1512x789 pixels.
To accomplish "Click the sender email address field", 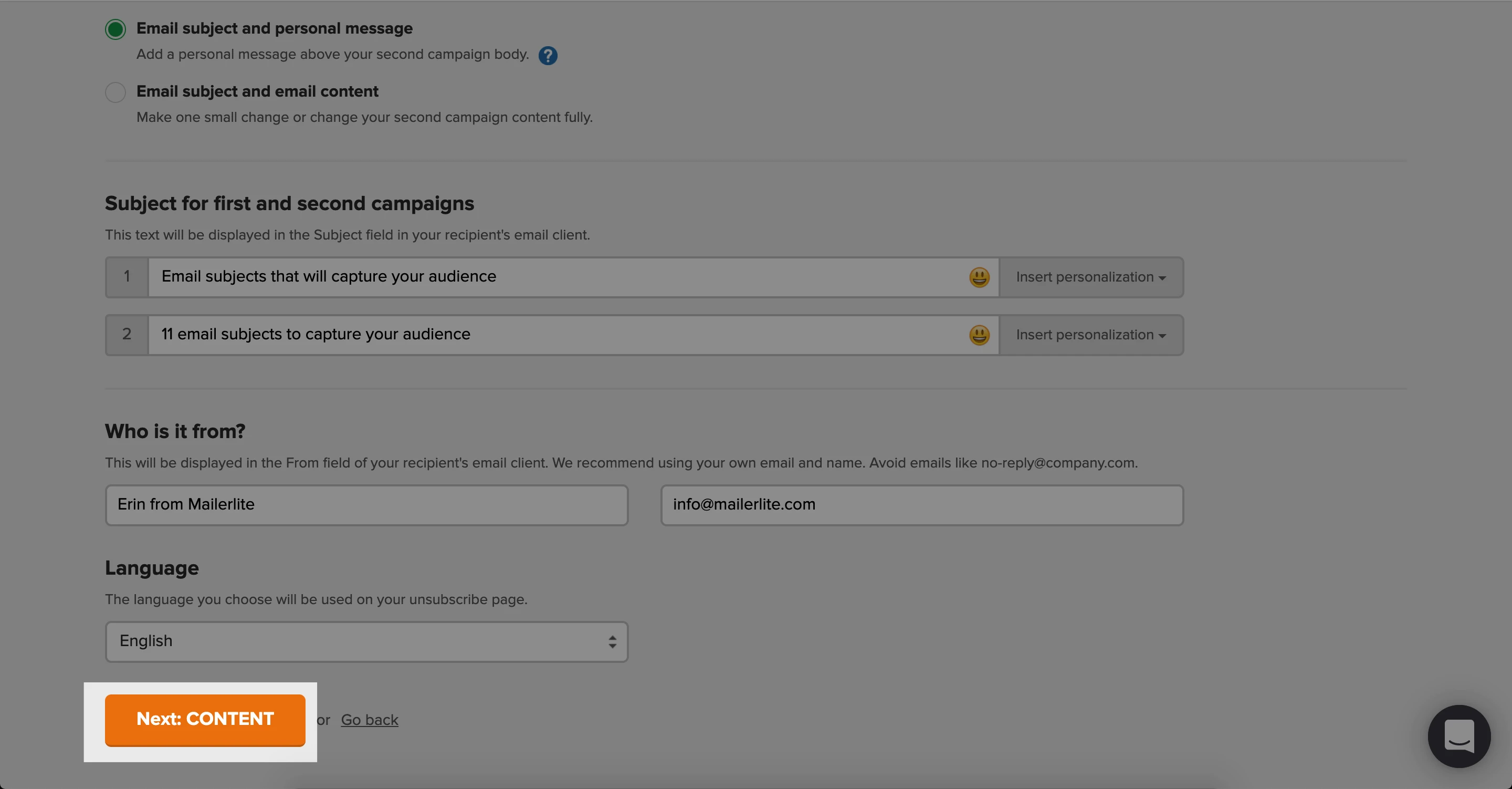I will coord(921,505).
